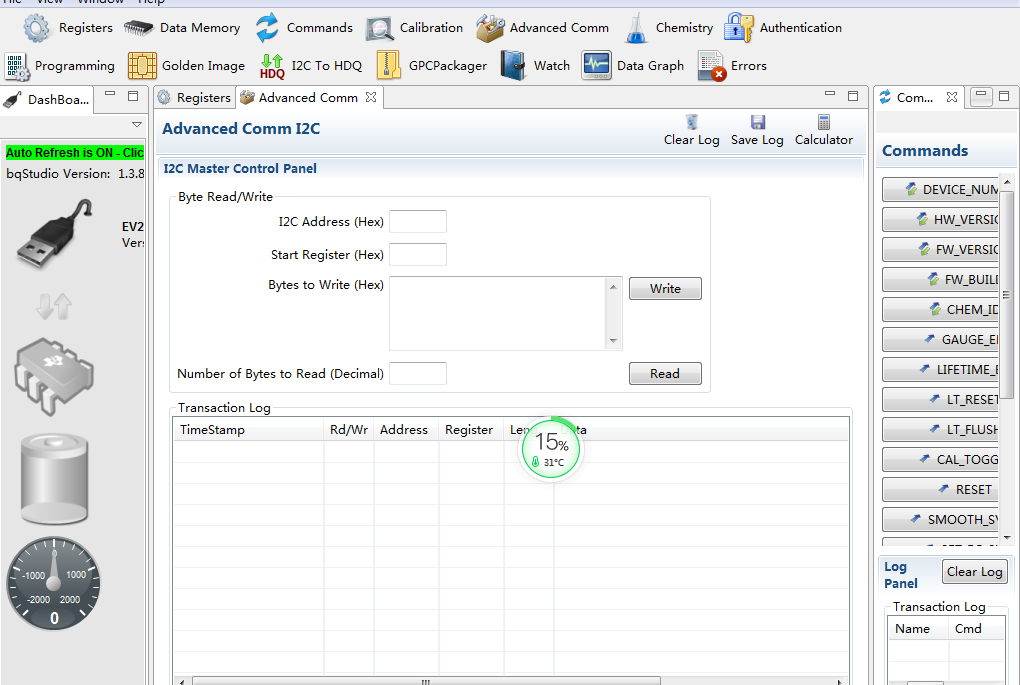Click the Save Log floppy icon
Image resolution: width=1020 pixels, height=685 pixels.
coord(757,122)
